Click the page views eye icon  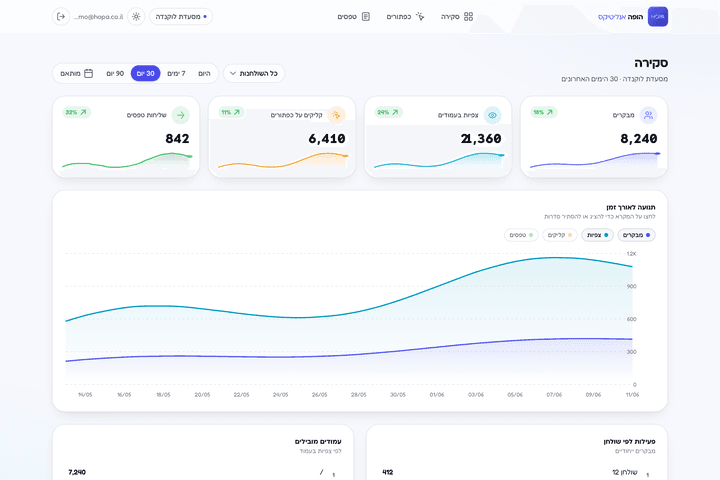(492, 115)
